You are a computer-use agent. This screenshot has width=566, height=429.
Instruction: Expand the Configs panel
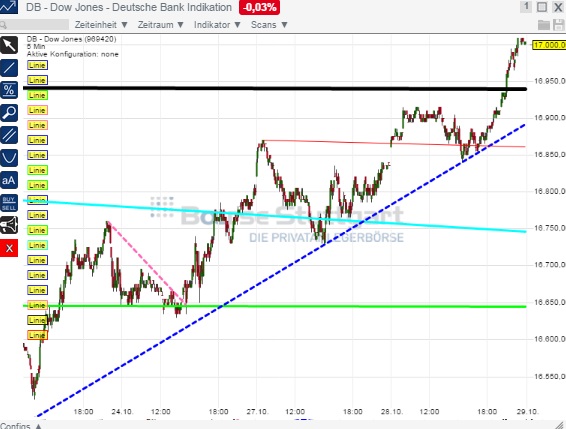click(21, 426)
